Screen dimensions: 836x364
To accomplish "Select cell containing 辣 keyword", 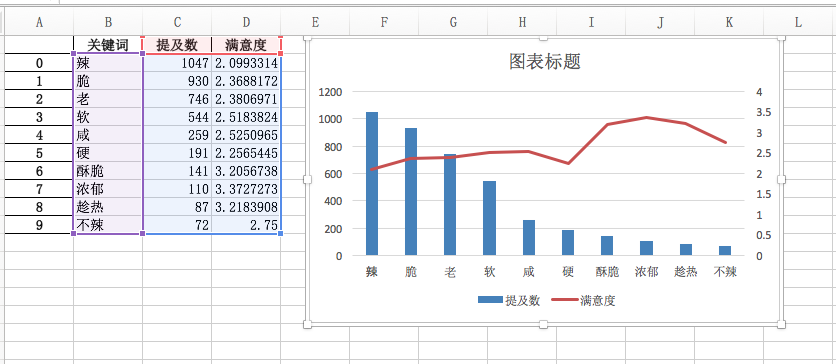I will (108, 63).
